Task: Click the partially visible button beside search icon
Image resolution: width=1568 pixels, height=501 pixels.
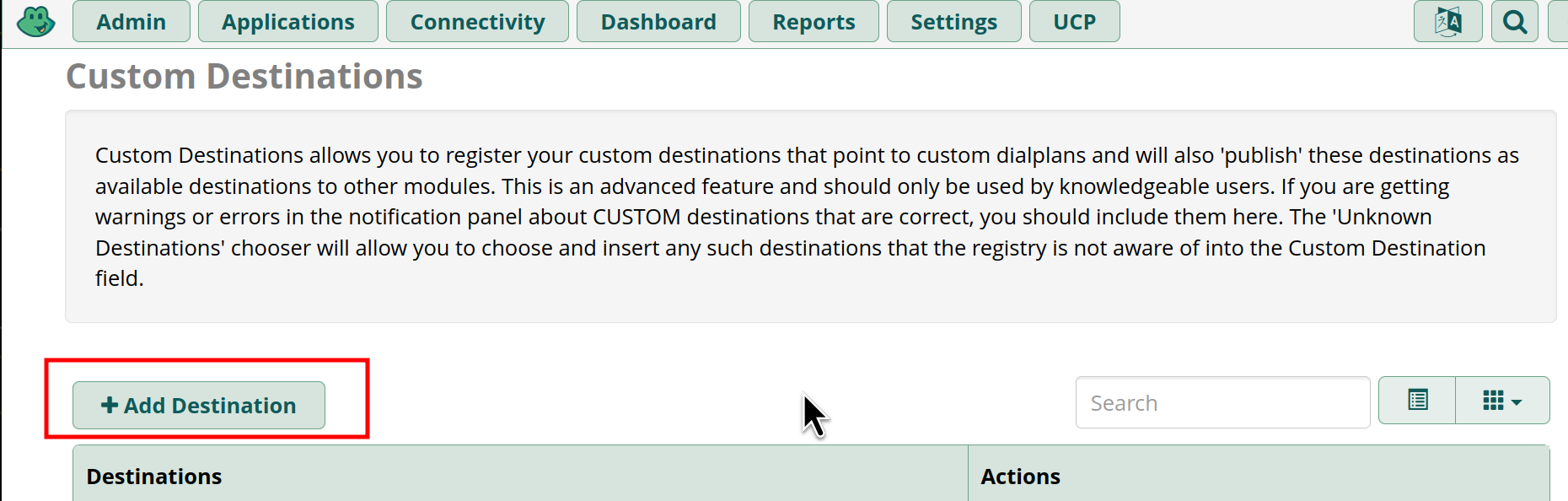Action: point(1559,21)
